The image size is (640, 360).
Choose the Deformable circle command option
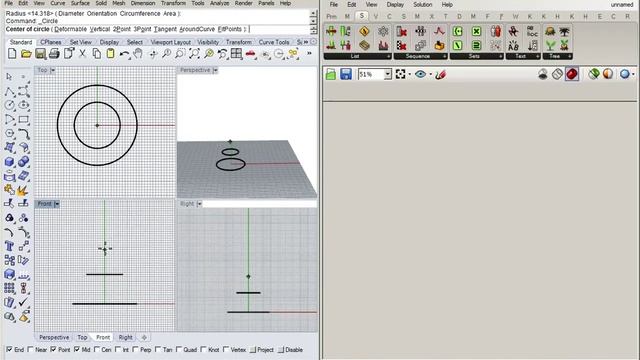[x=71, y=29]
